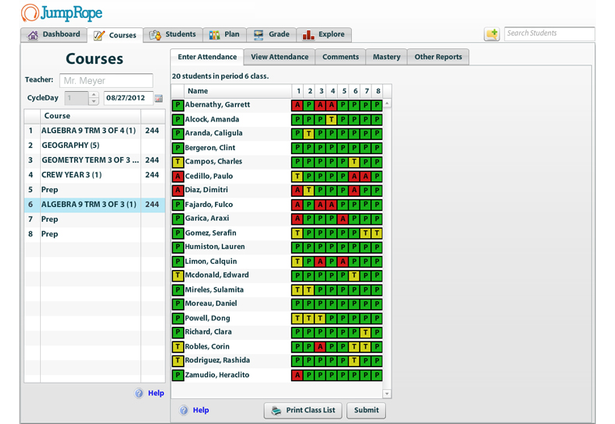Screen dimensions: 615x424
Task: Click the Explore bar chart icon
Action: coord(308,35)
